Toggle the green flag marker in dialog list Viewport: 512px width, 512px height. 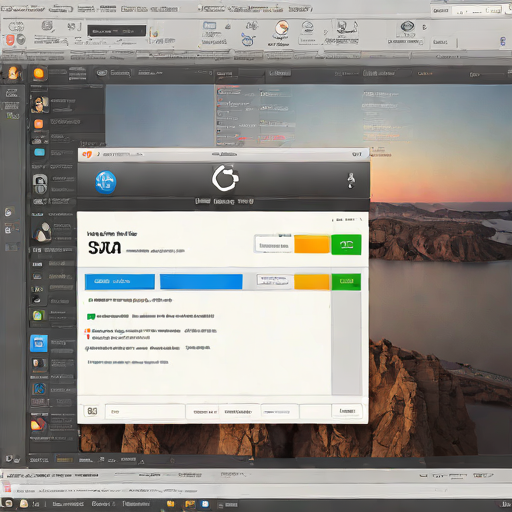coord(91,316)
